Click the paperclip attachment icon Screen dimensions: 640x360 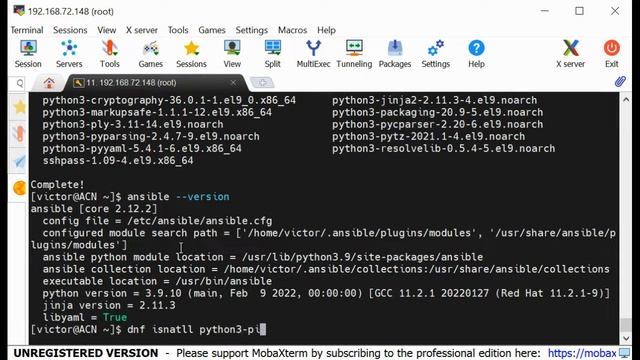click(x=620, y=82)
